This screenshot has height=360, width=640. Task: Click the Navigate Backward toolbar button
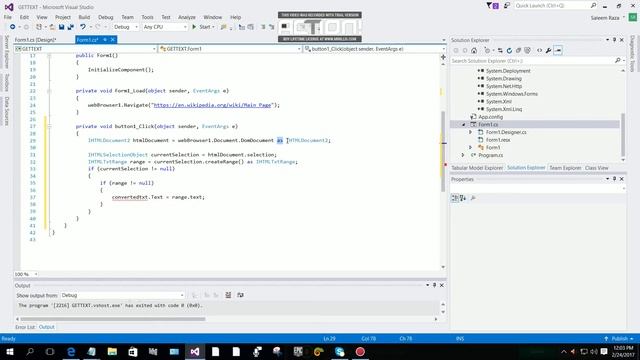13,27
